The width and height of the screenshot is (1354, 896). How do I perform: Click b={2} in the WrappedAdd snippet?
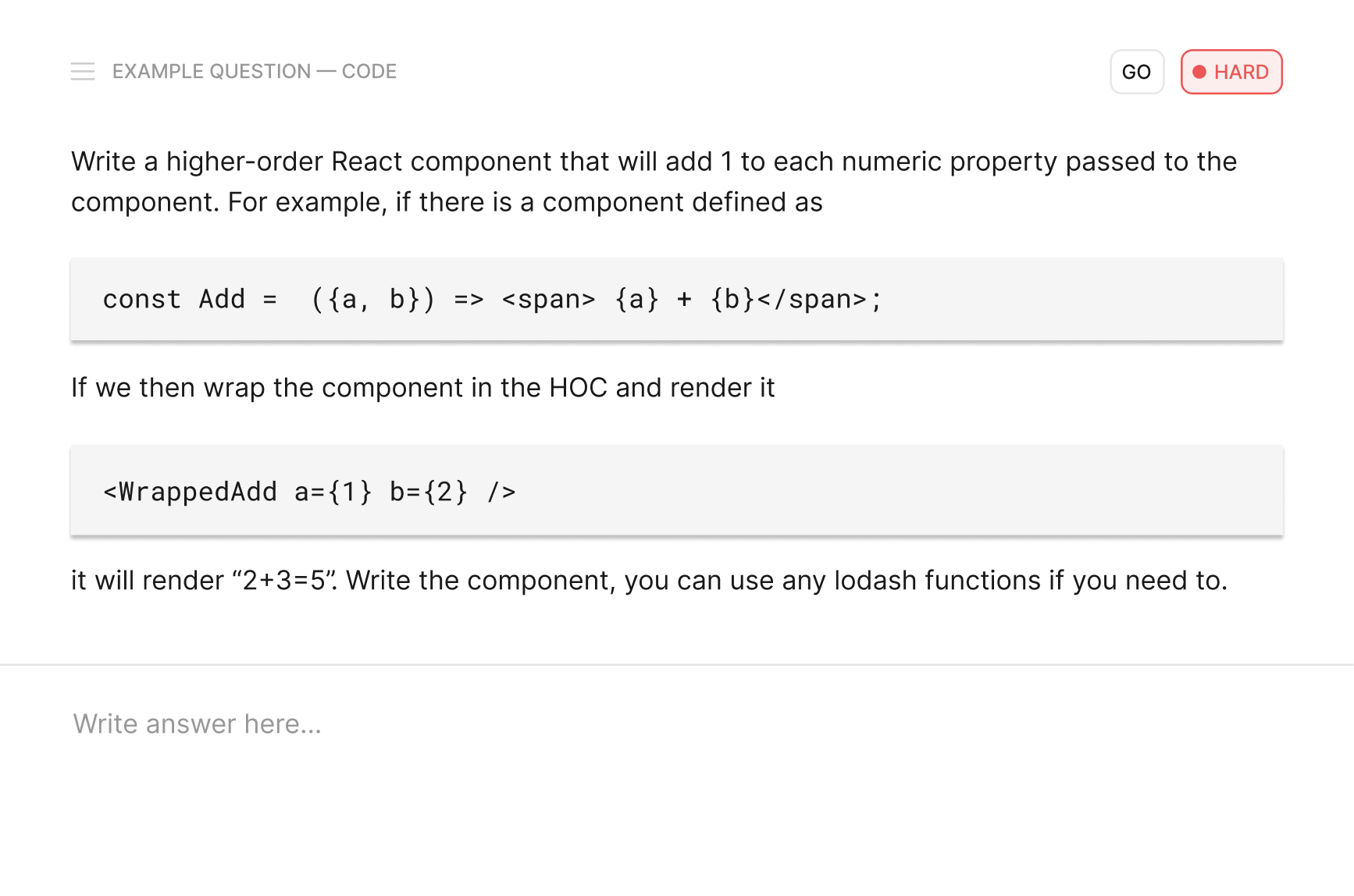click(429, 492)
